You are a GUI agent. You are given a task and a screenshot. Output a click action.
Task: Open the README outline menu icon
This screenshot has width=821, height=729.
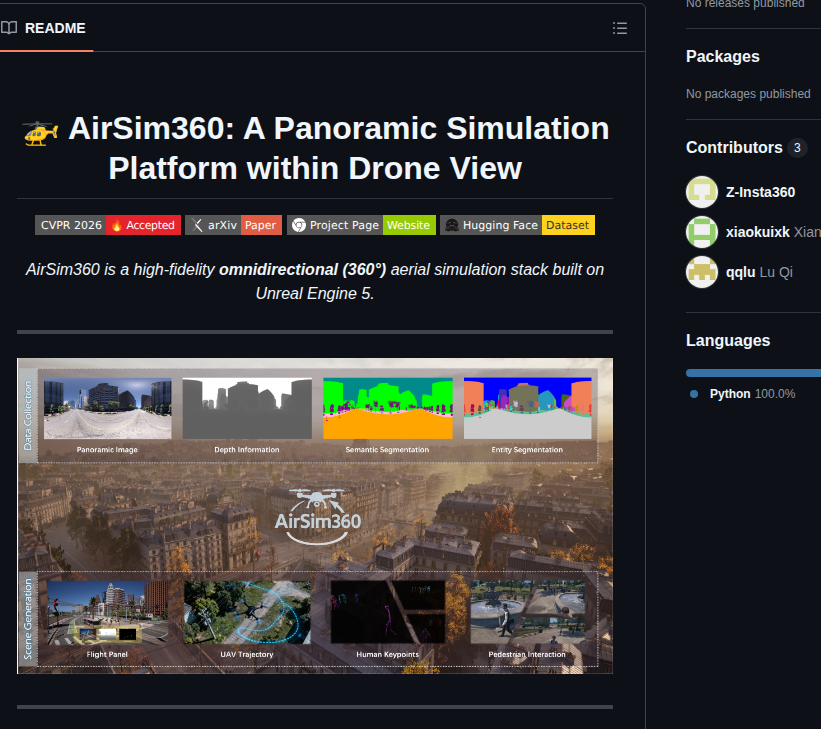(x=620, y=28)
